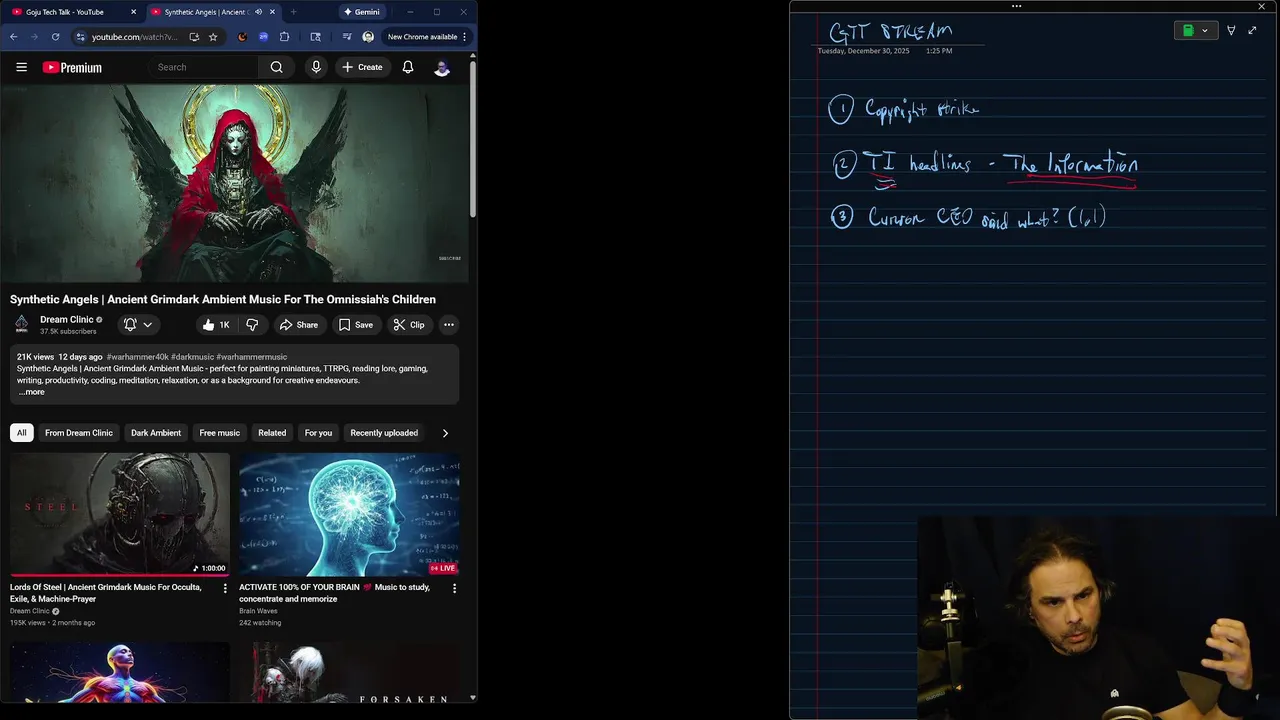View site information icon in address bar
This screenshot has width=1280, height=720.
(x=81, y=37)
